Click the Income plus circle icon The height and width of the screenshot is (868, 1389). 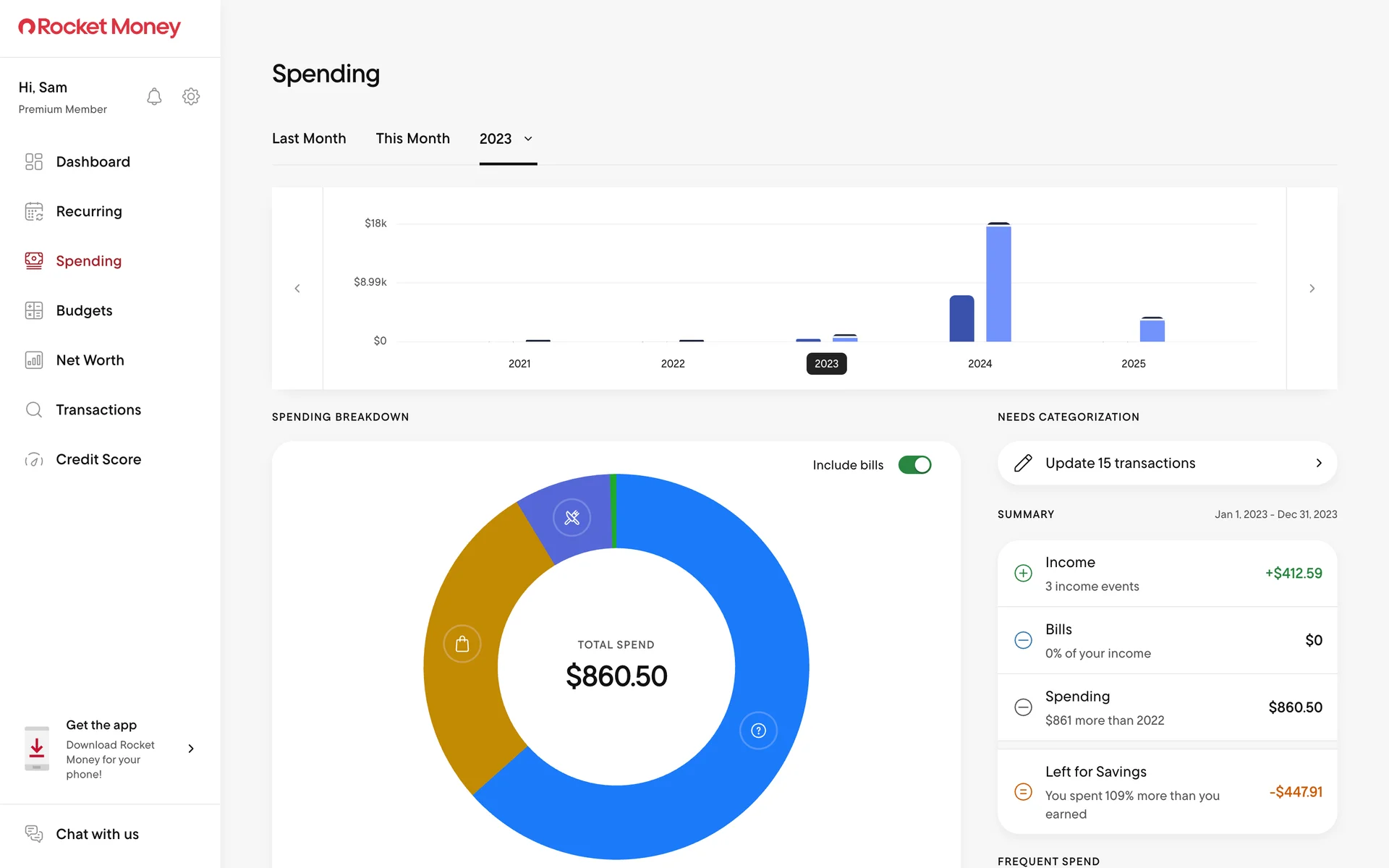click(1023, 574)
